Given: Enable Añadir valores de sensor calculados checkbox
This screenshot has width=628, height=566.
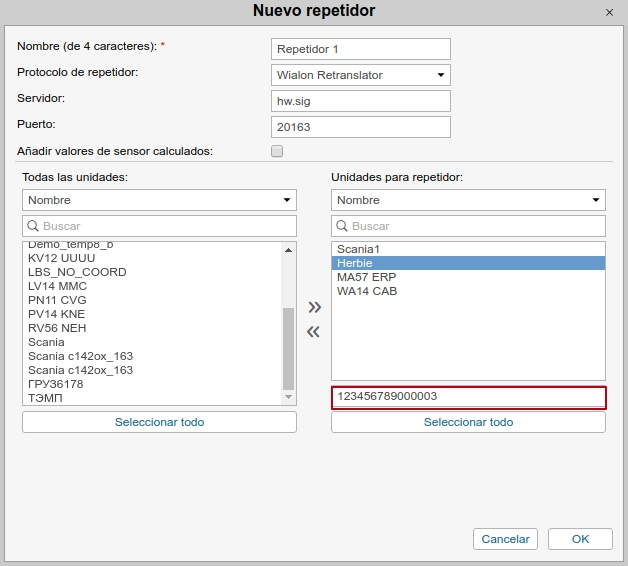Looking at the screenshot, I should pos(277,151).
